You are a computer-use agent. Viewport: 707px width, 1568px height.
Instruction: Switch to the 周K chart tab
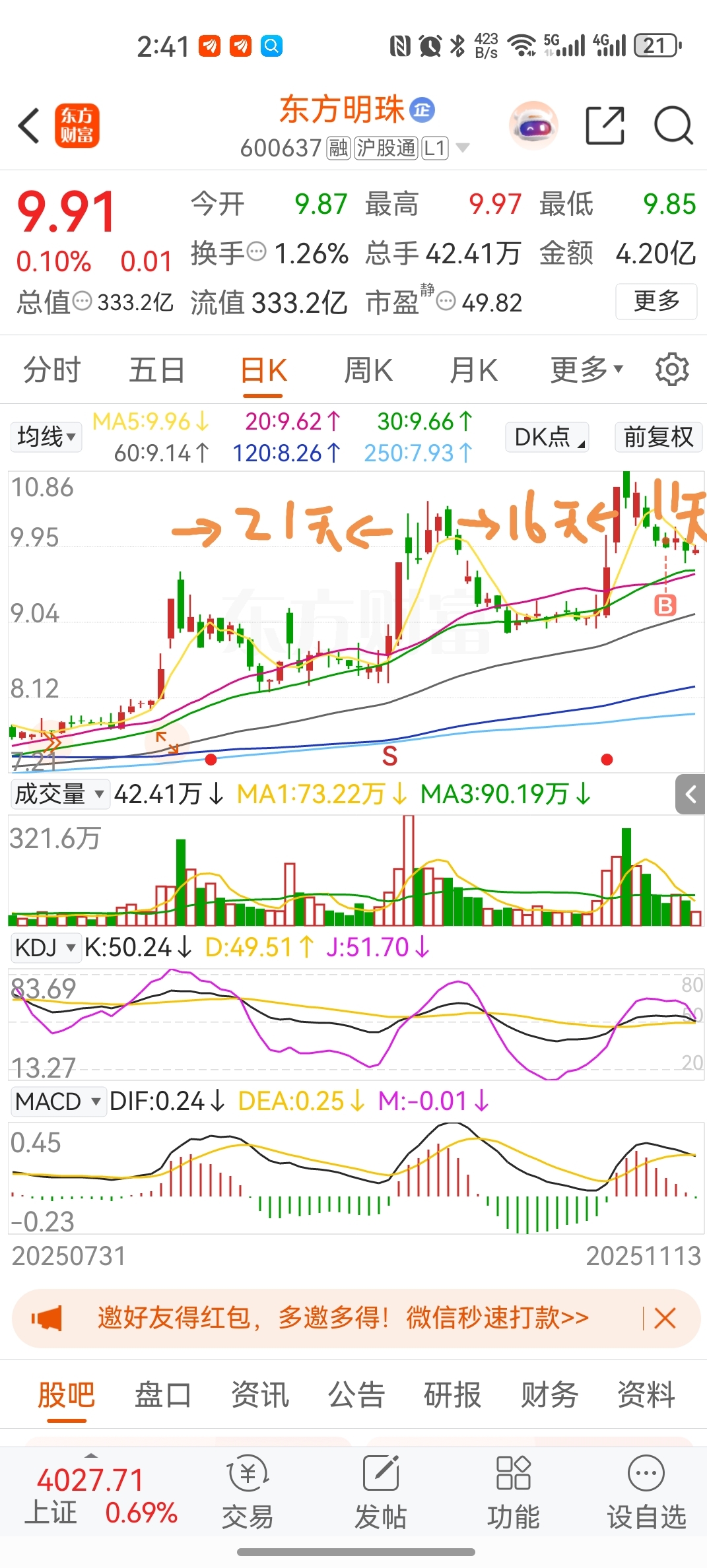pos(368,370)
